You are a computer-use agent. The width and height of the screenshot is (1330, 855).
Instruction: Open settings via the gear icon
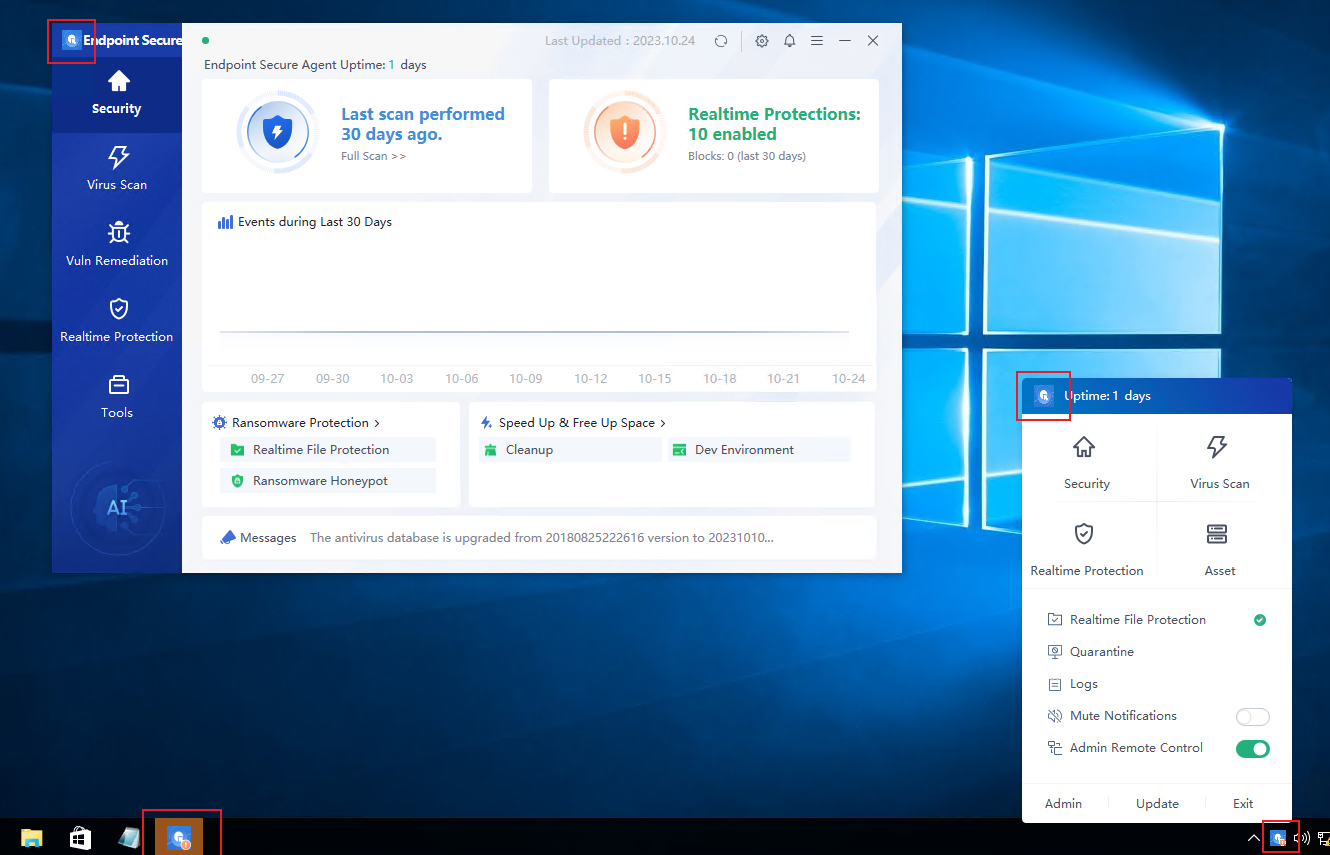(762, 41)
